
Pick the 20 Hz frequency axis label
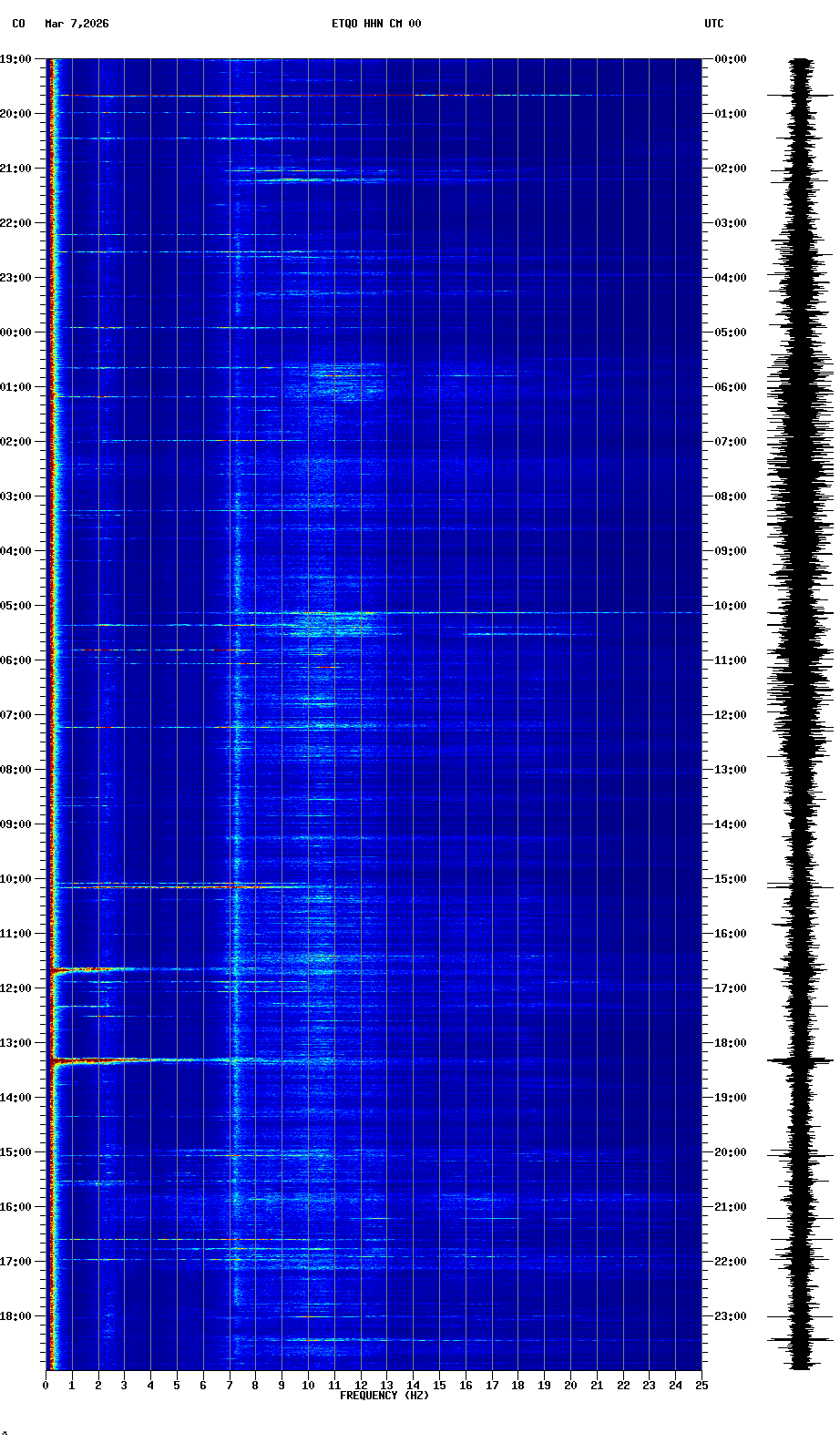(x=570, y=1386)
